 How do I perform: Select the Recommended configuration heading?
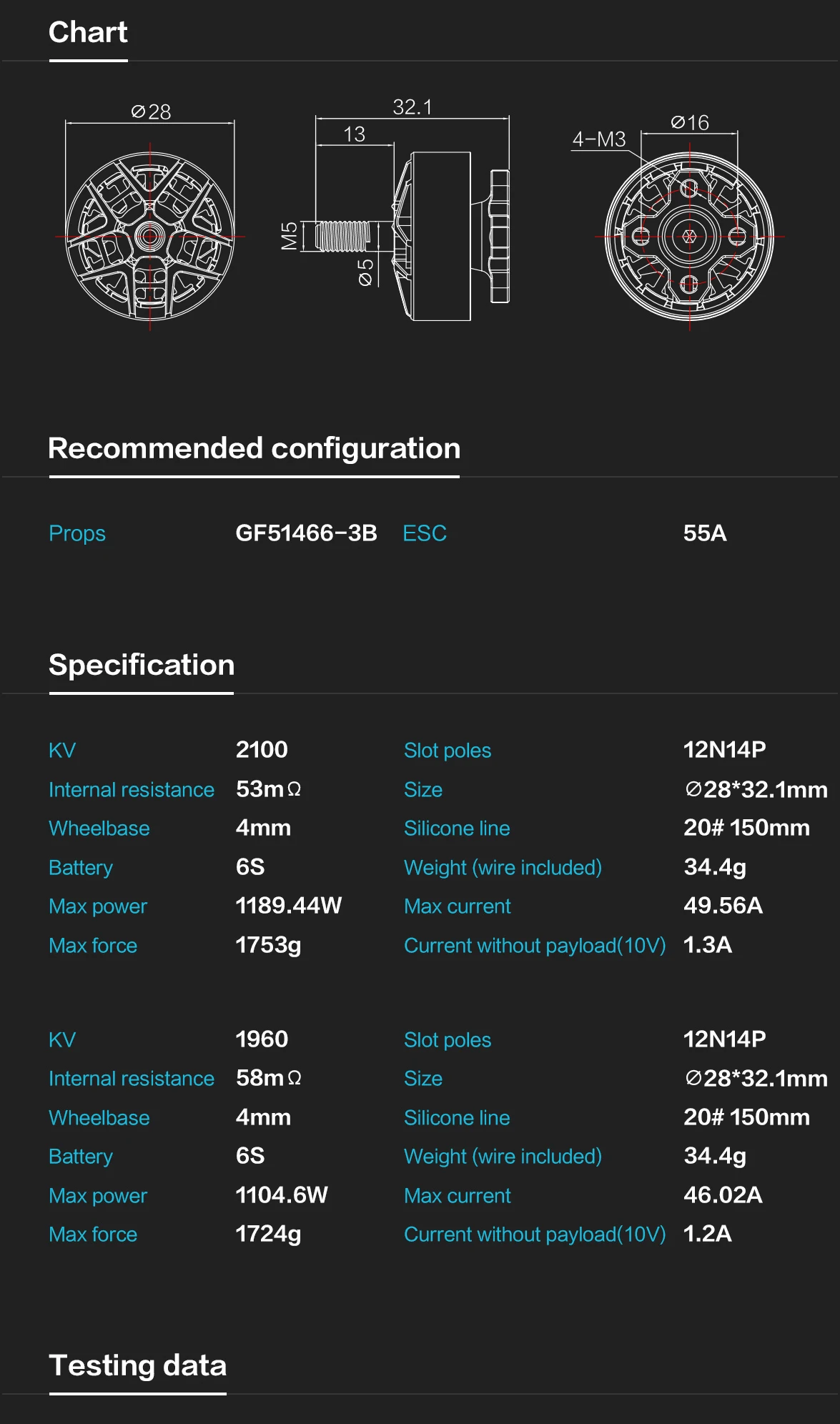tap(254, 448)
